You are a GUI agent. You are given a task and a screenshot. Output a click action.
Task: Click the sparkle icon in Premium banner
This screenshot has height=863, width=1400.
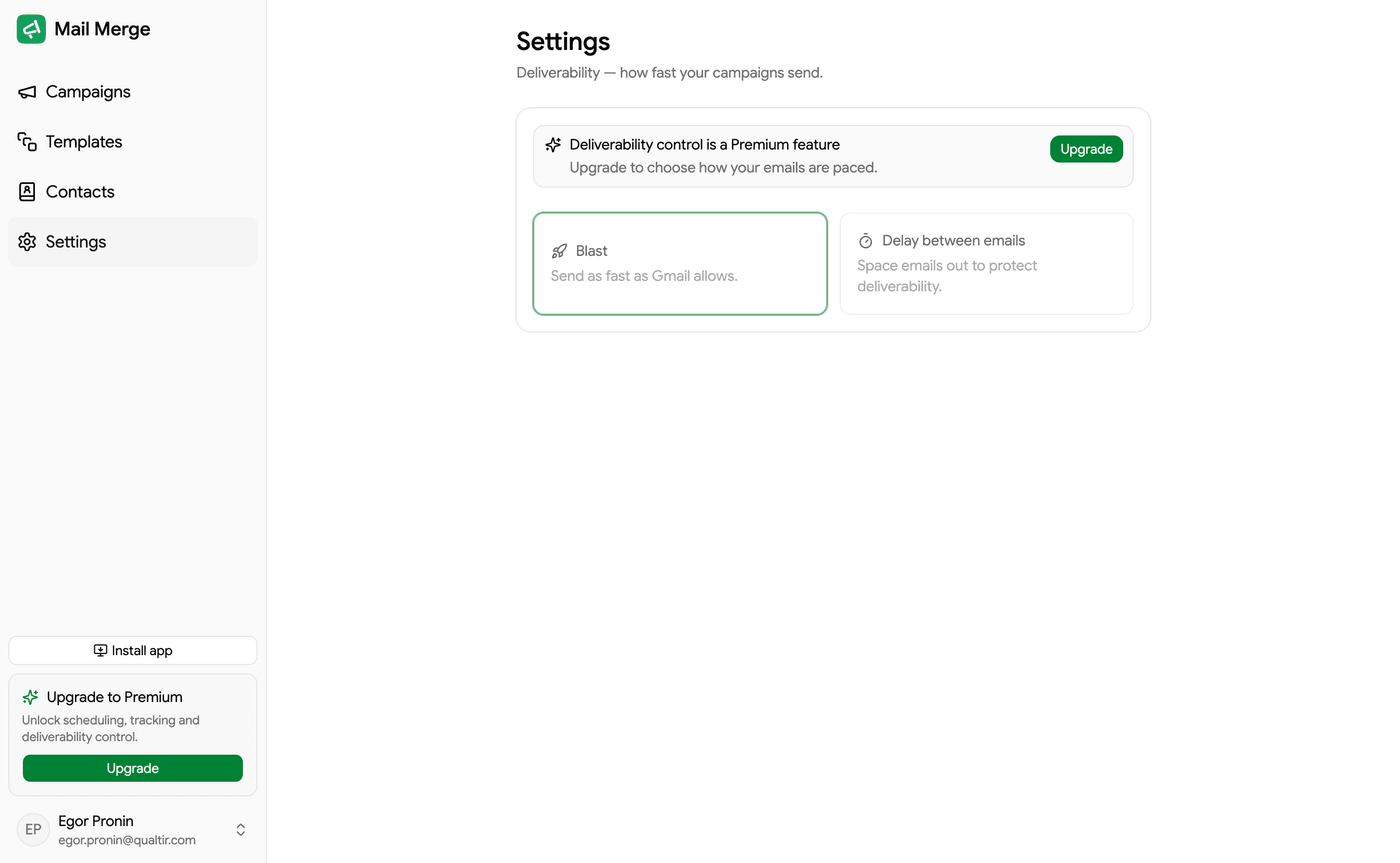553,145
